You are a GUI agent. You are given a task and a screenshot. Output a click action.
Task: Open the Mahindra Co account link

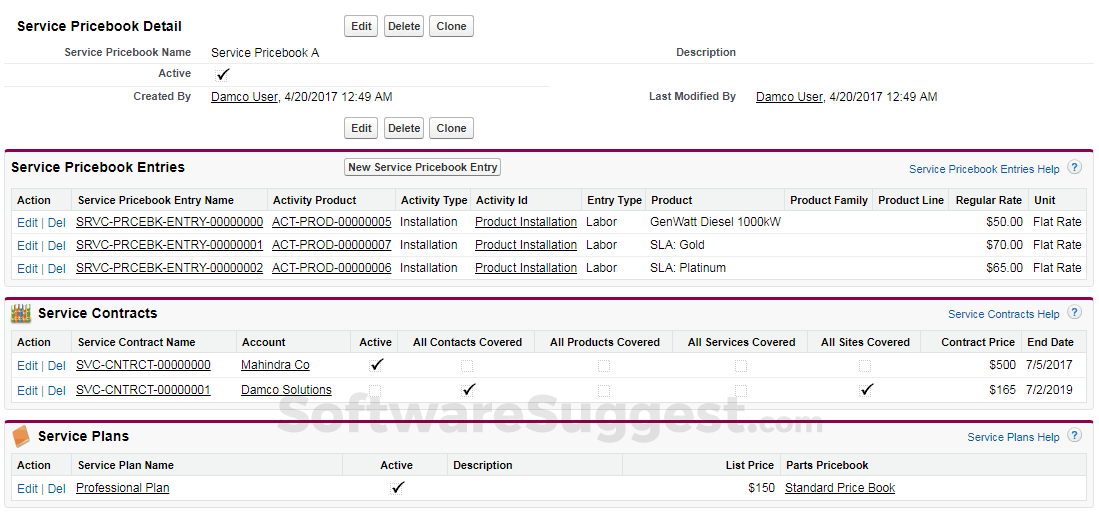(275, 365)
